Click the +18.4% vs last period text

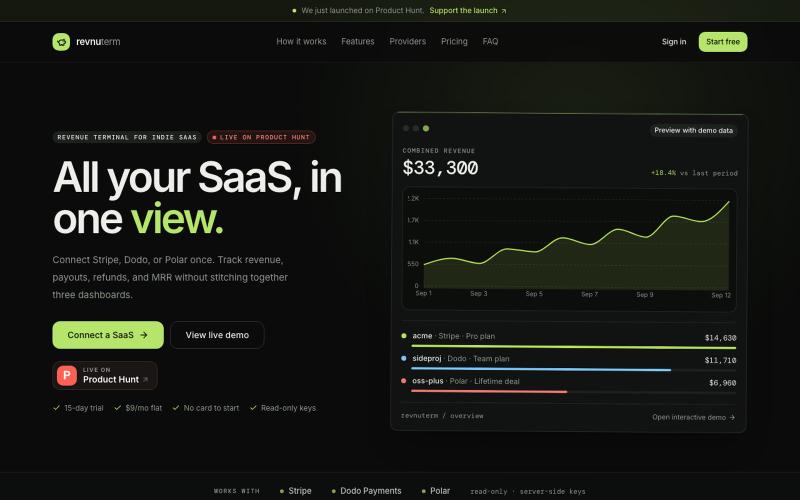694,173
